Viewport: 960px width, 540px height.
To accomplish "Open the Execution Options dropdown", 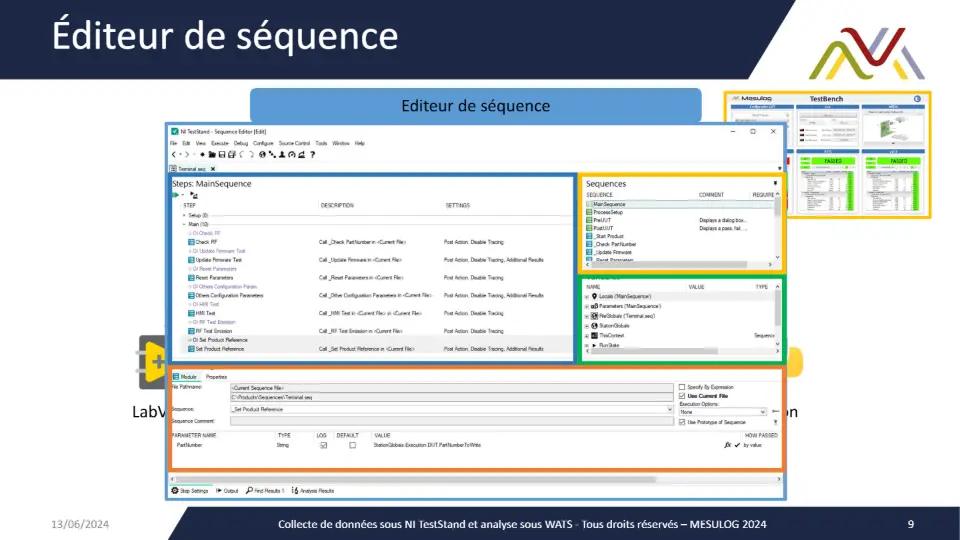I will (x=762, y=412).
